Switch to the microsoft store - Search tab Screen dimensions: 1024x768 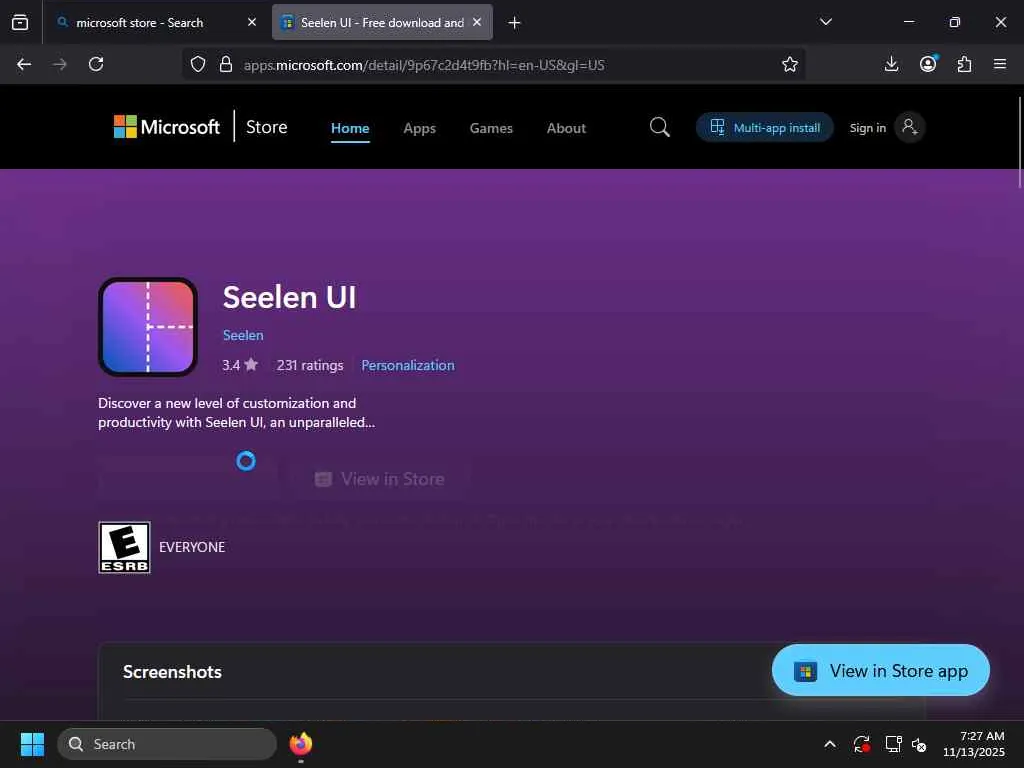pyautogui.click(x=155, y=23)
